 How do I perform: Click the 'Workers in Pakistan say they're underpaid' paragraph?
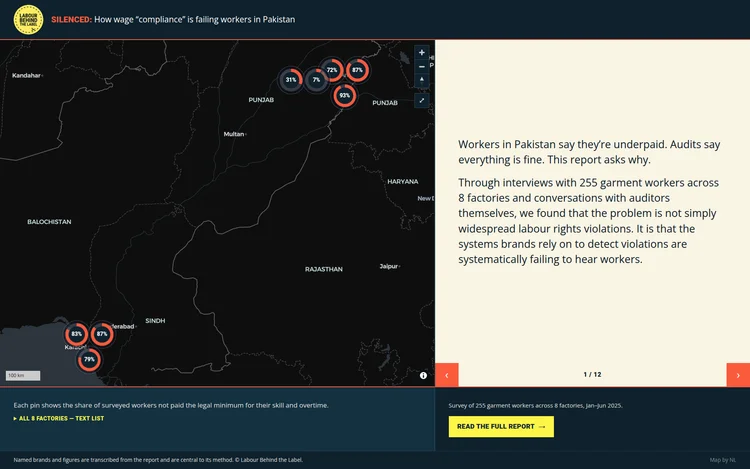pos(589,152)
